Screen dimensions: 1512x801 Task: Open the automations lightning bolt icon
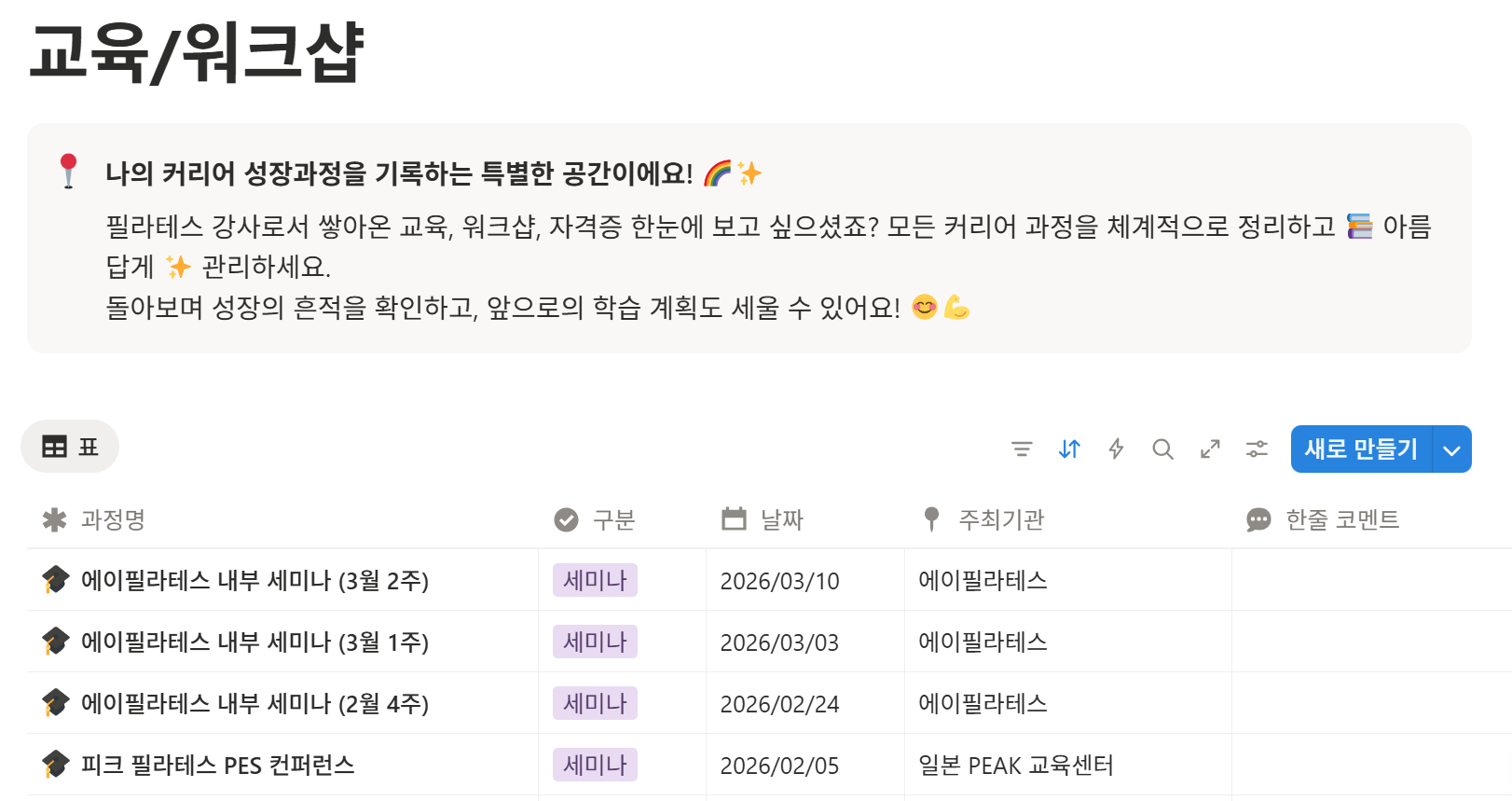[1116, 449]
